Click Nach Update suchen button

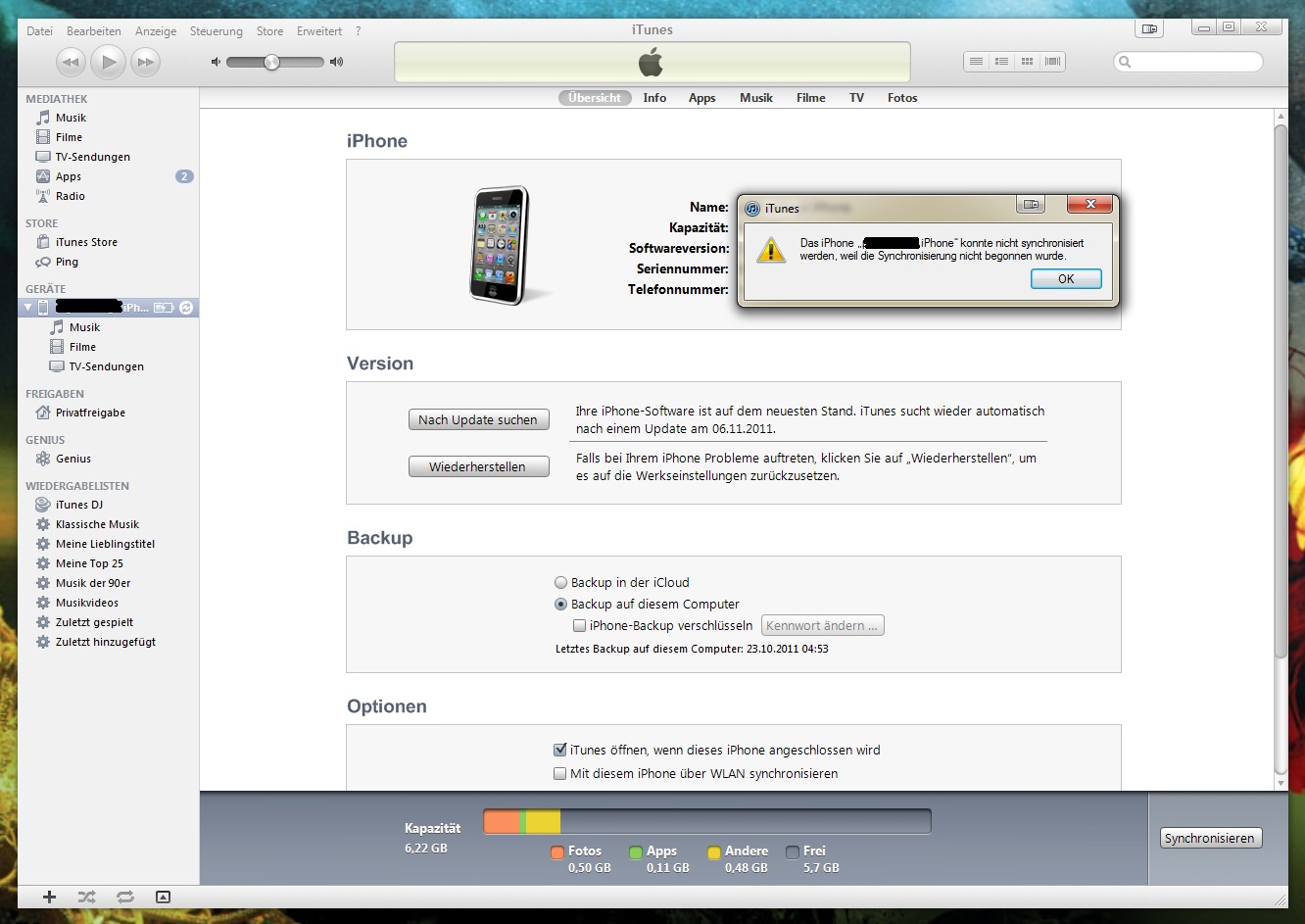478,419
